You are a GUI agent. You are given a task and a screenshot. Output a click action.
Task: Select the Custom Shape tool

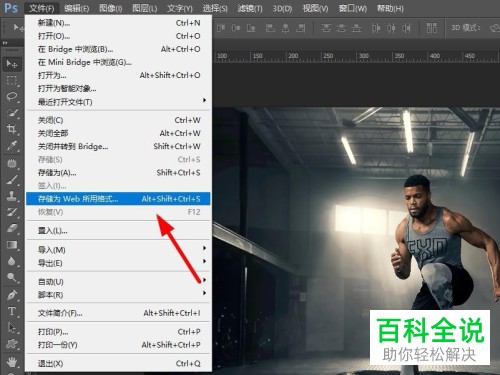[12, 344]
